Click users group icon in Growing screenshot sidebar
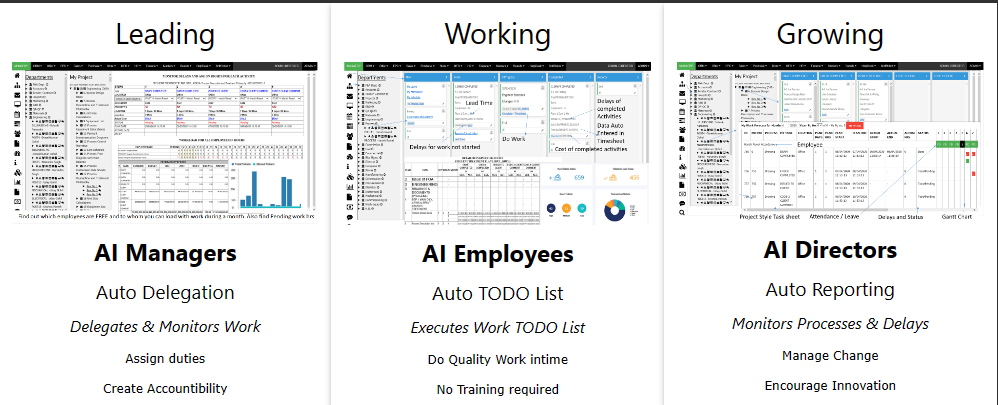Screen dimensions: 998x405 pos(682,130)
